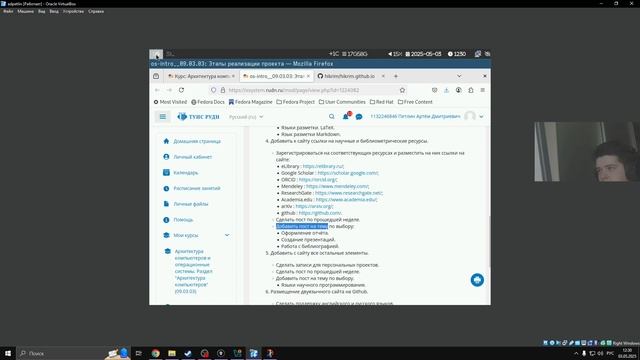Open the eLibrary link
Image resolution: width=640 pixels, height=360 pixels.
[323, 166]
